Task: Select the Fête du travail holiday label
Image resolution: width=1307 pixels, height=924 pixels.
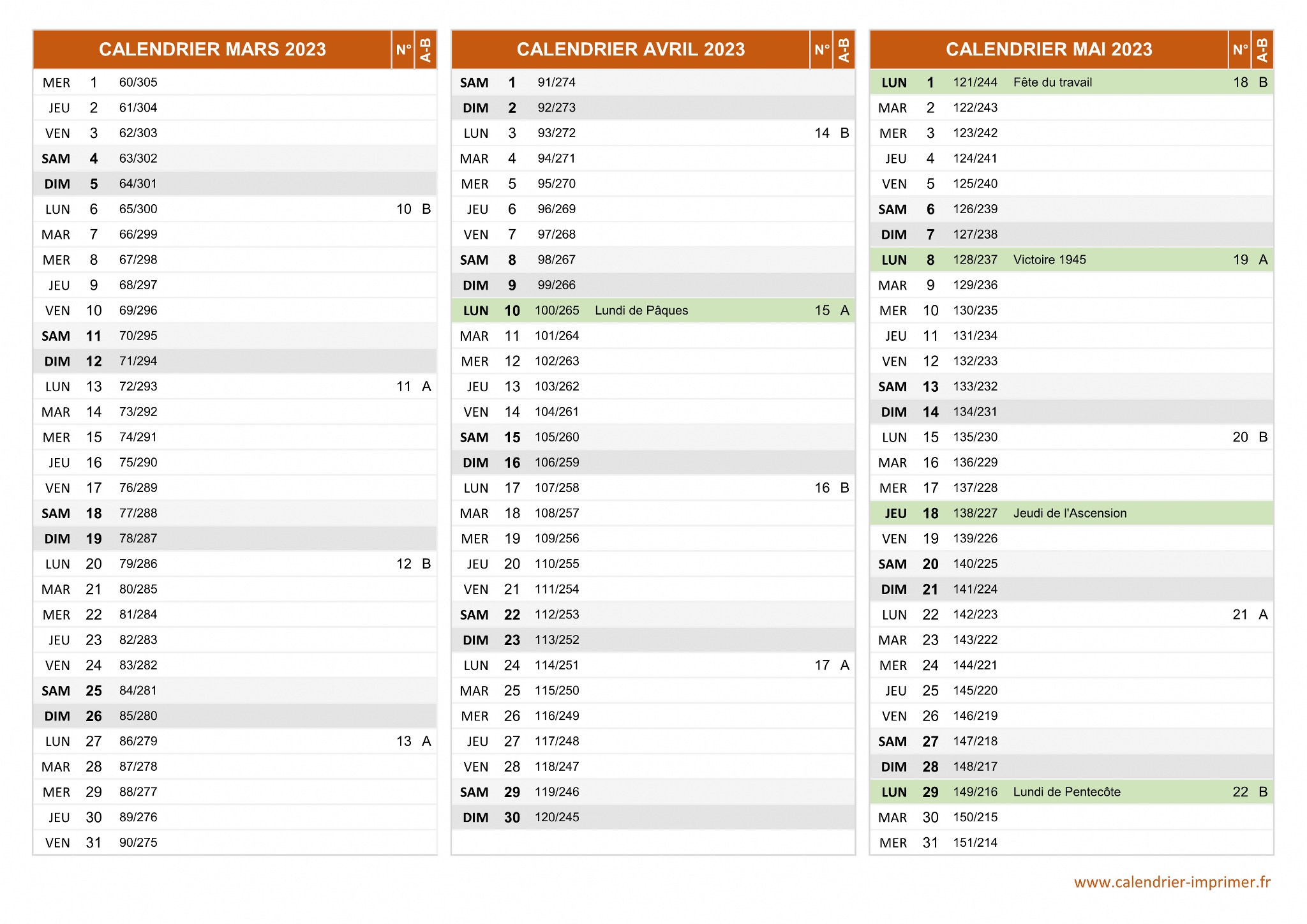Action: pyautogui.click(x=1052, y=82)
